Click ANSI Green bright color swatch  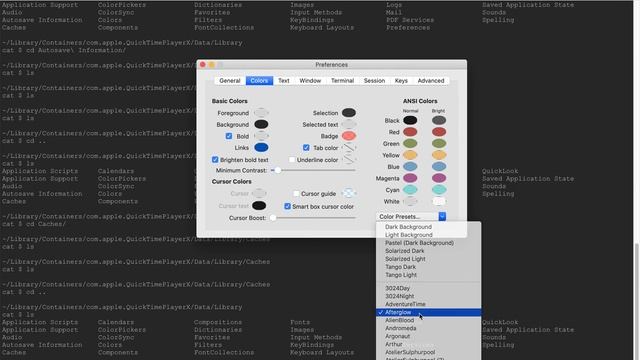point(439,143)
